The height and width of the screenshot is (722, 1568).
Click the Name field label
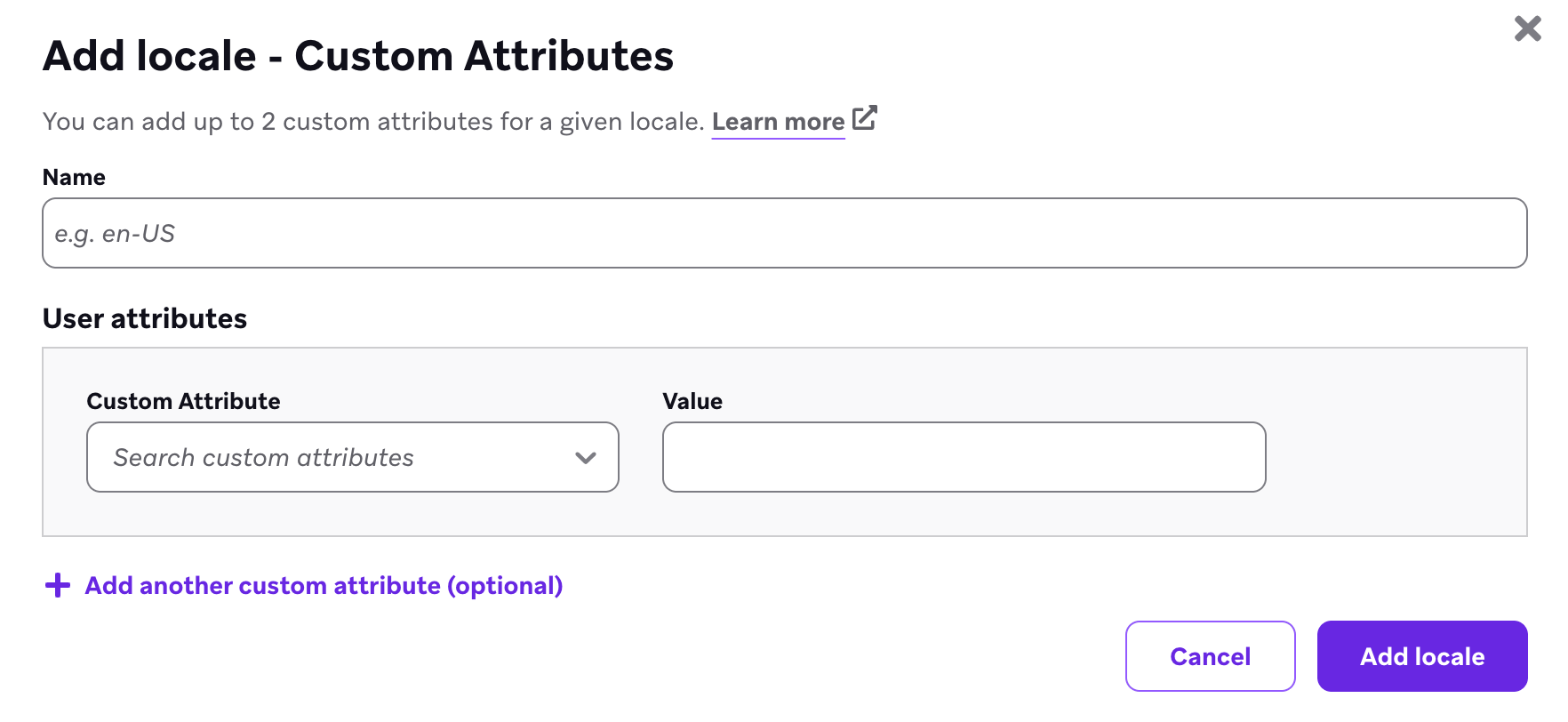click(x=74, y=177)
